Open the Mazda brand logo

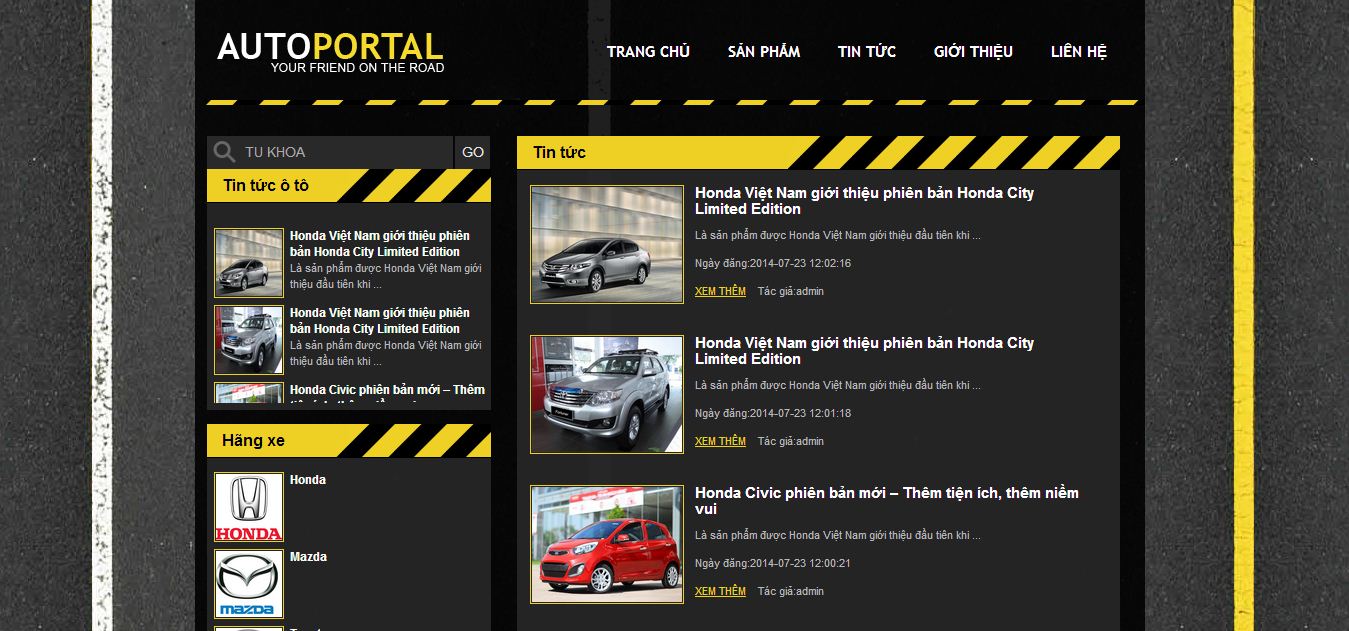[x=249, y=584]
